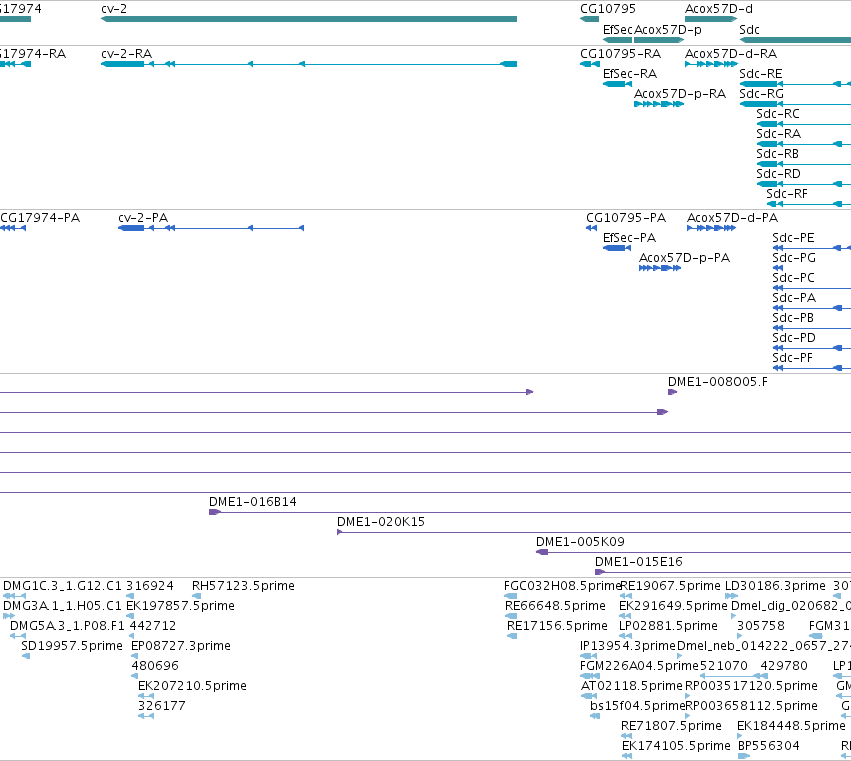The height and width of the screenshot is (761, 851).
Task: Click the Acox57D-p gene label
Action: click(x=668, y=30)
